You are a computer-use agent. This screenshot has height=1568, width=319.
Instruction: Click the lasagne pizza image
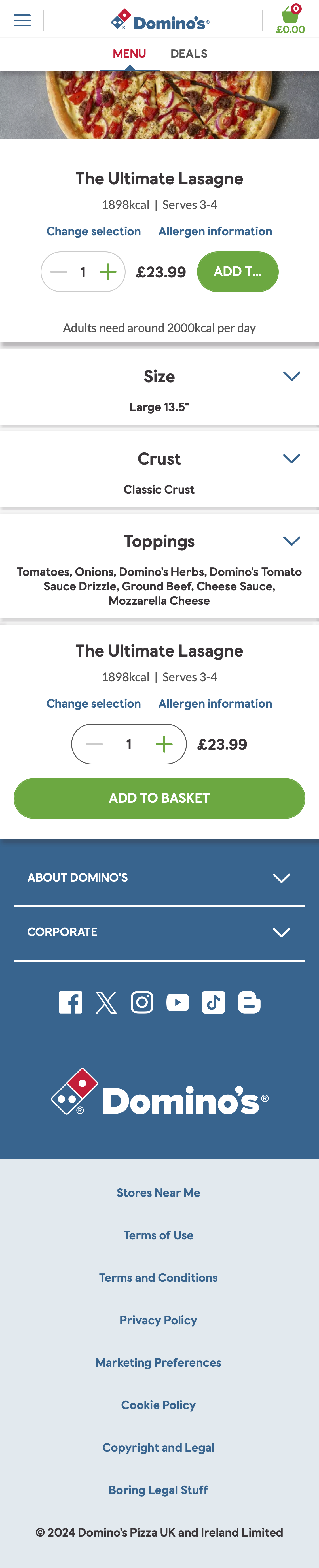159,105
